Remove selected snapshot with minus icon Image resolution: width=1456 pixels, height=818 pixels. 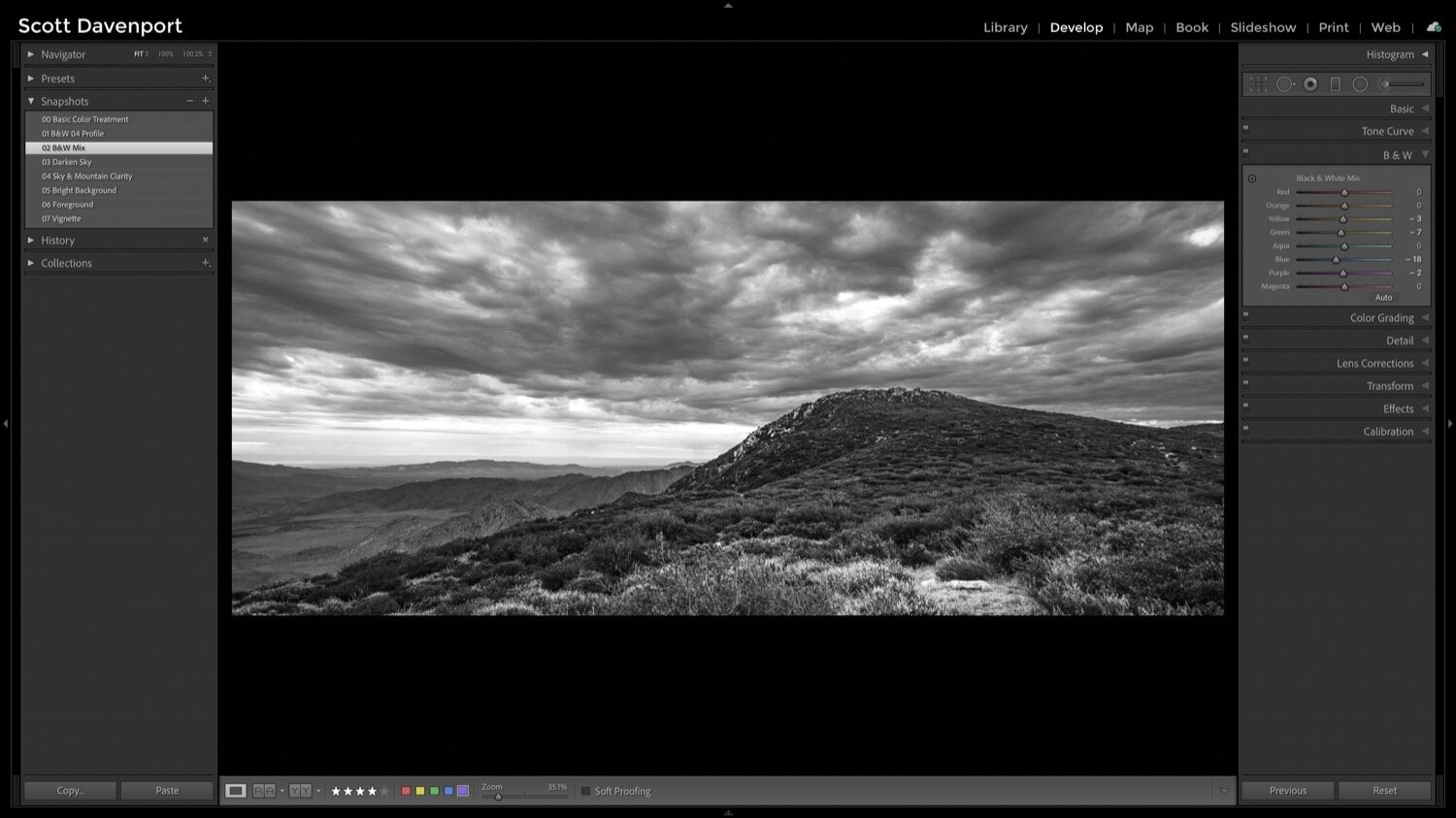[189, 101]
